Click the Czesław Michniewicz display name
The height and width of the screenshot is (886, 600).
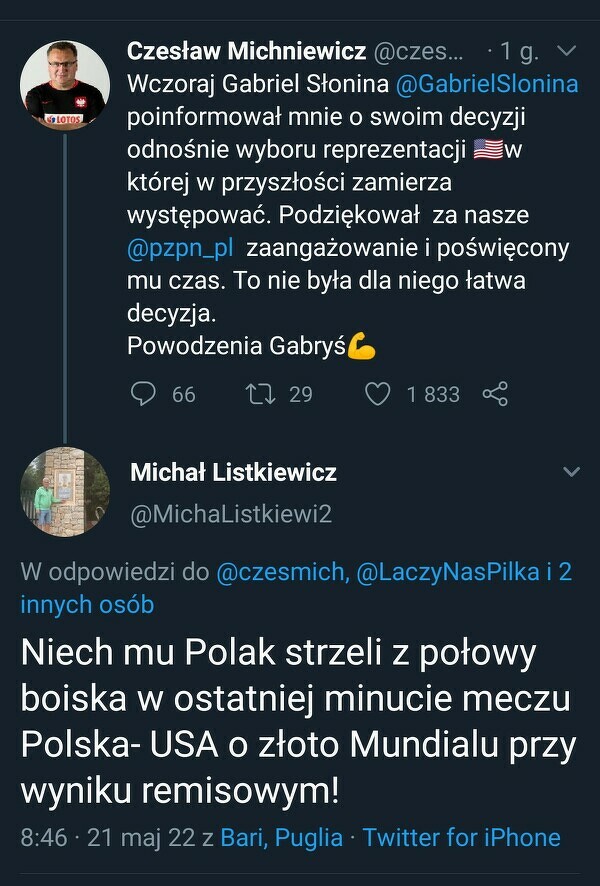point(237,51)
